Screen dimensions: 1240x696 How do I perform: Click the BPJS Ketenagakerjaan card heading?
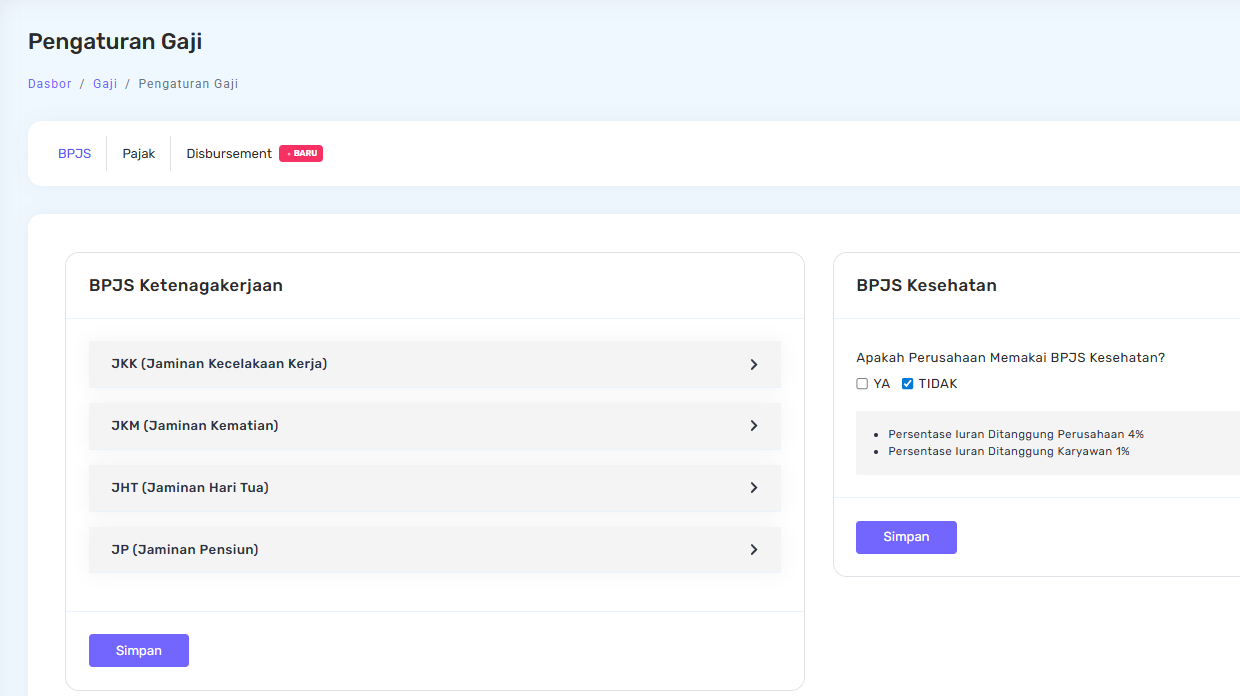pyautogui.click(x=186, y=286)
